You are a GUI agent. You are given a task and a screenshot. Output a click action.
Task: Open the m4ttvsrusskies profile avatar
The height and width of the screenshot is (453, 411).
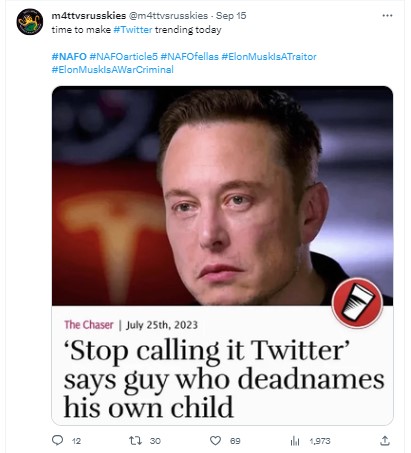coord(30,22)
